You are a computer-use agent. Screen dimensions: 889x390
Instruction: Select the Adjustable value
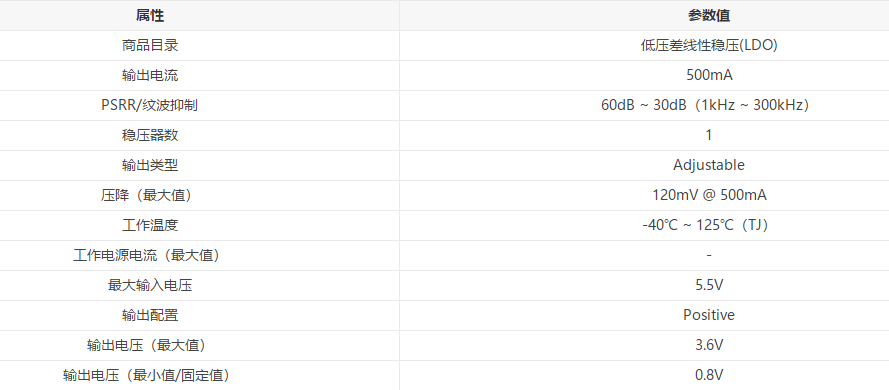point(709,166)
